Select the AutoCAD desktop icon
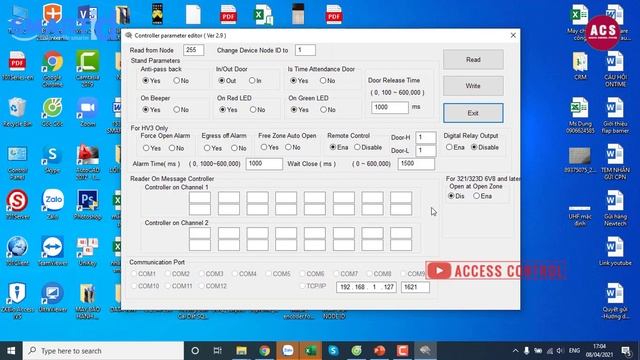 click(87, 163)
